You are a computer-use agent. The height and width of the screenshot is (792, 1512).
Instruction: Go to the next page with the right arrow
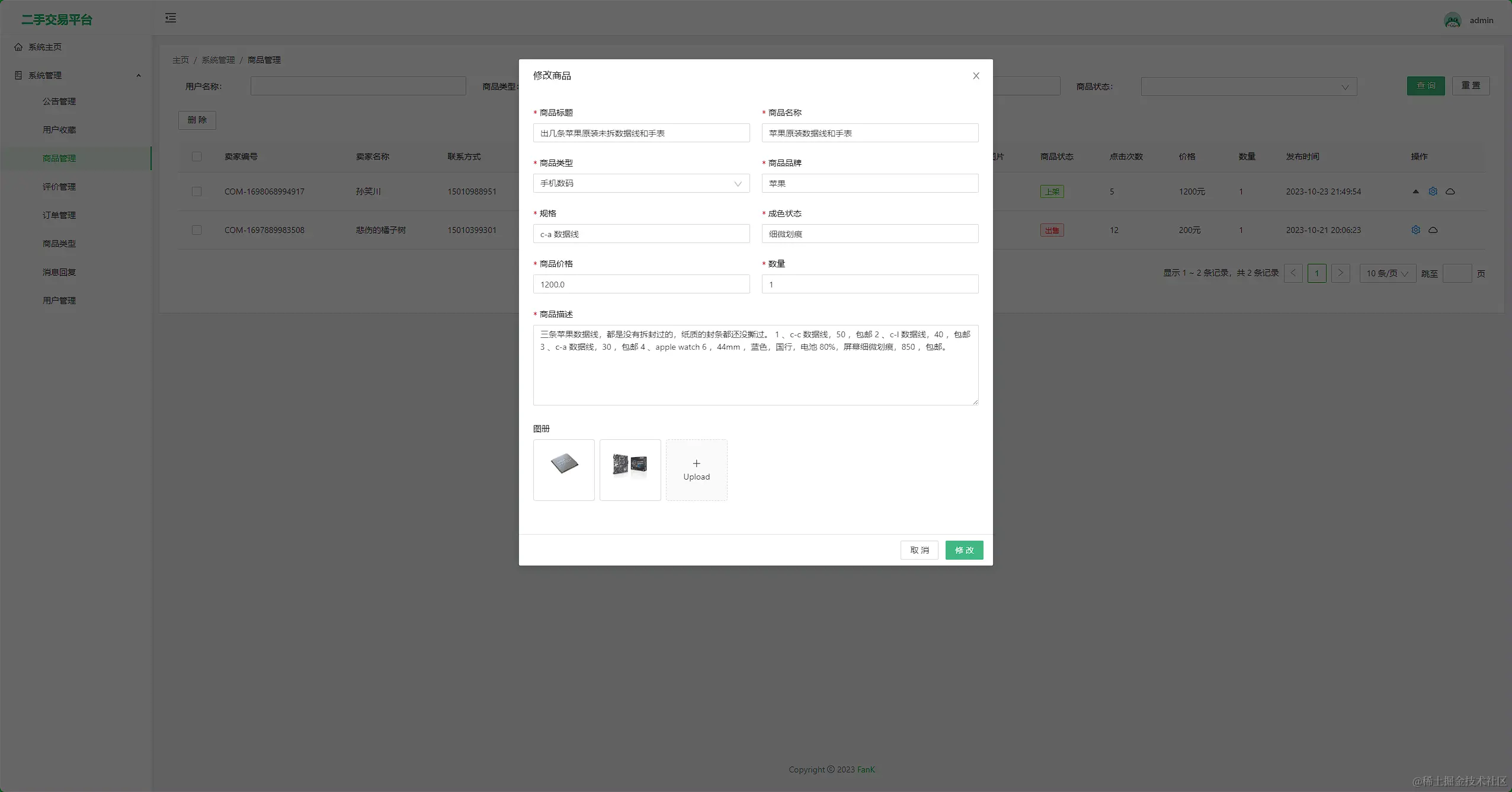click(1340, 273)
